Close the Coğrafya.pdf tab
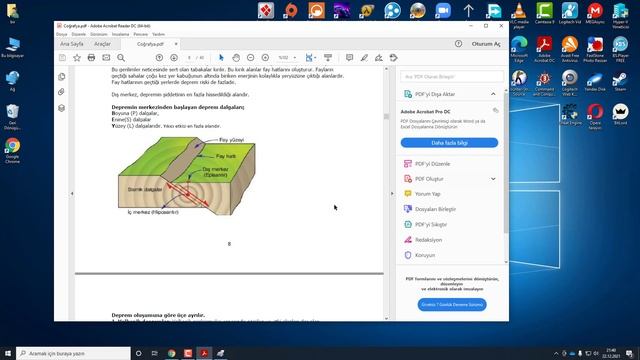This screenshot has width=640, height=360. pyautogui.click(x=176, y=44)
